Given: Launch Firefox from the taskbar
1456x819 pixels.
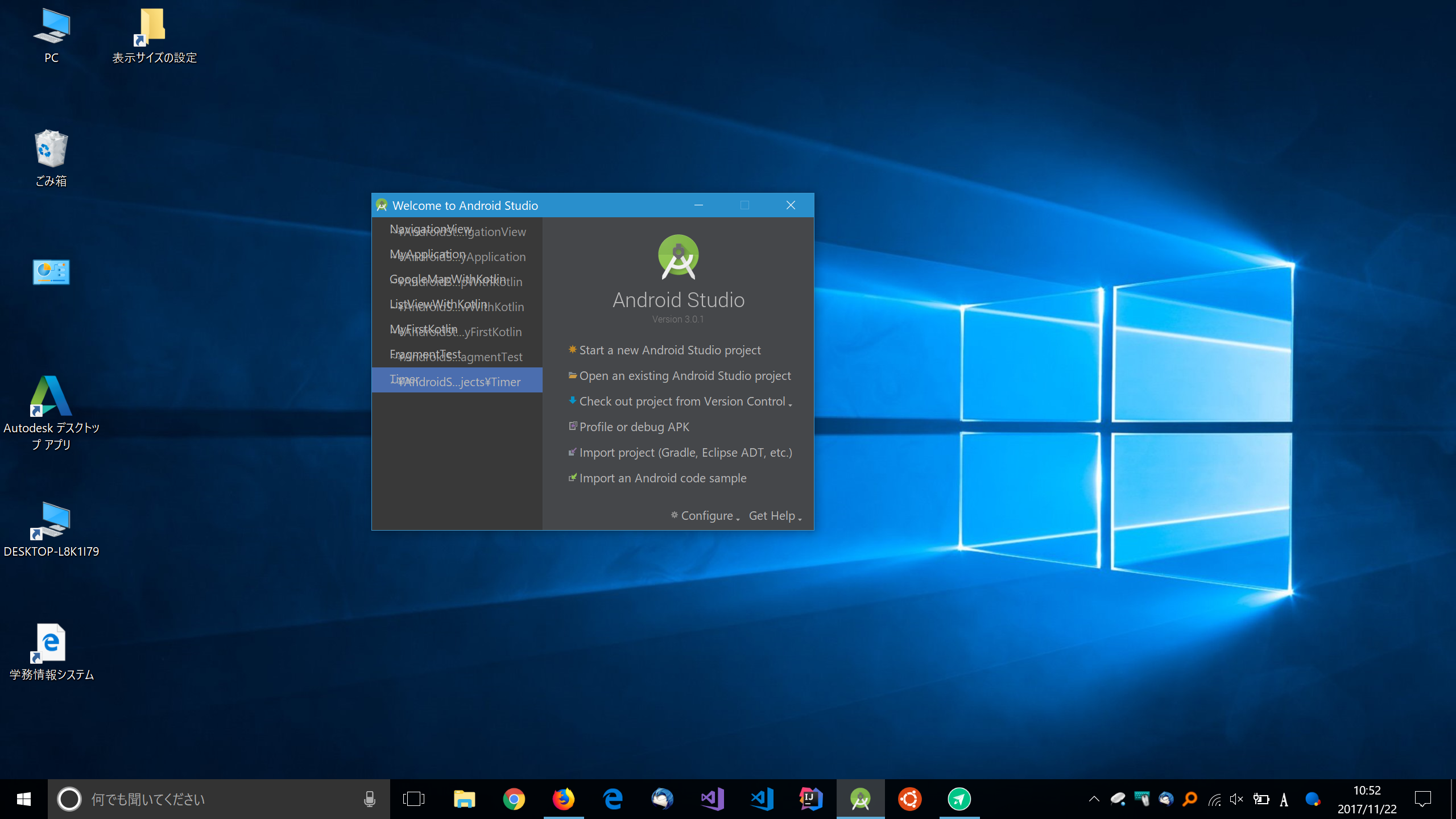Looking at the screenshot, I should click(563, 799).
